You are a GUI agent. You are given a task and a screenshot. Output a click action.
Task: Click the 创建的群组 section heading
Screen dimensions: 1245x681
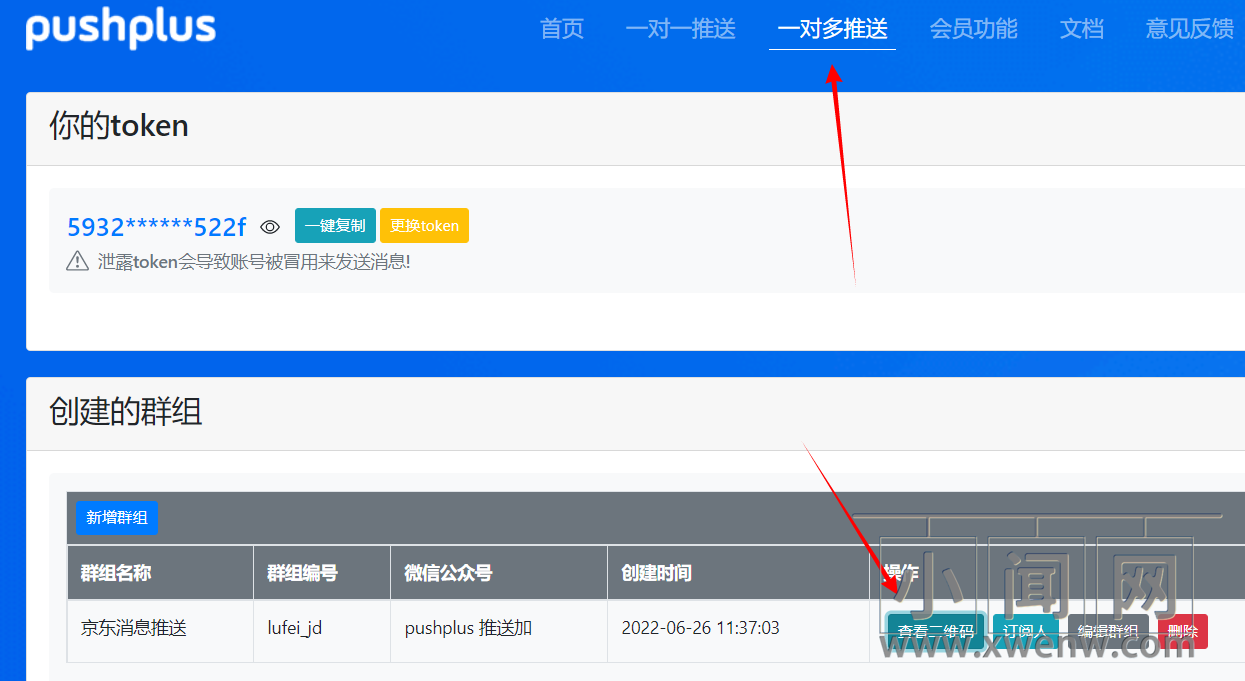126,411
